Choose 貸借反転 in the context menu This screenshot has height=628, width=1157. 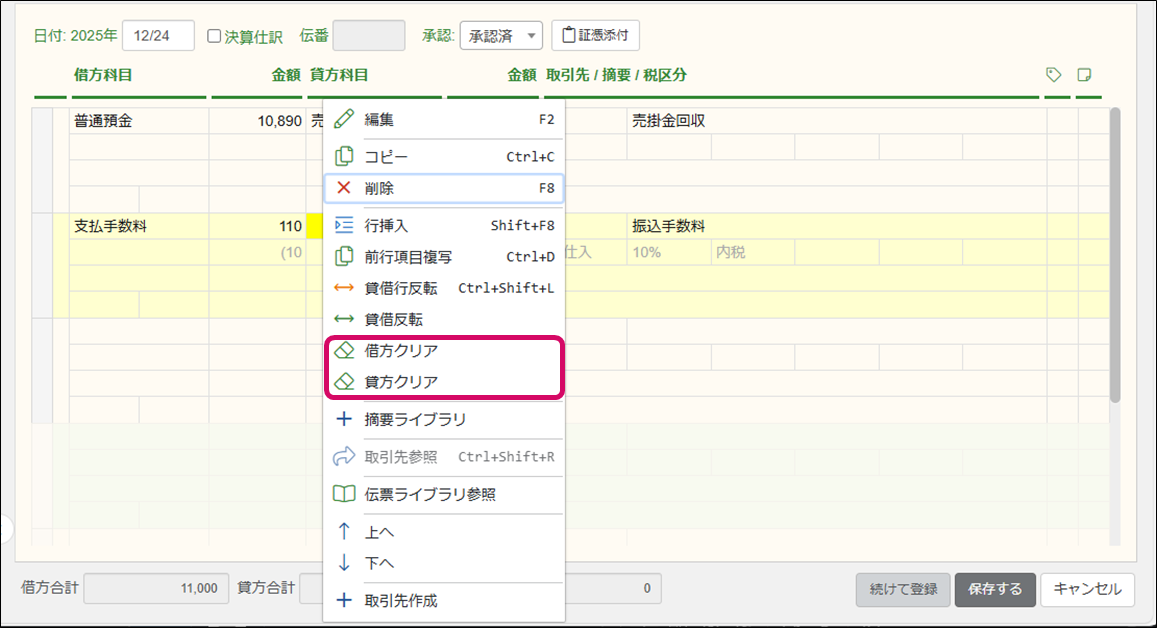point(393,319)
